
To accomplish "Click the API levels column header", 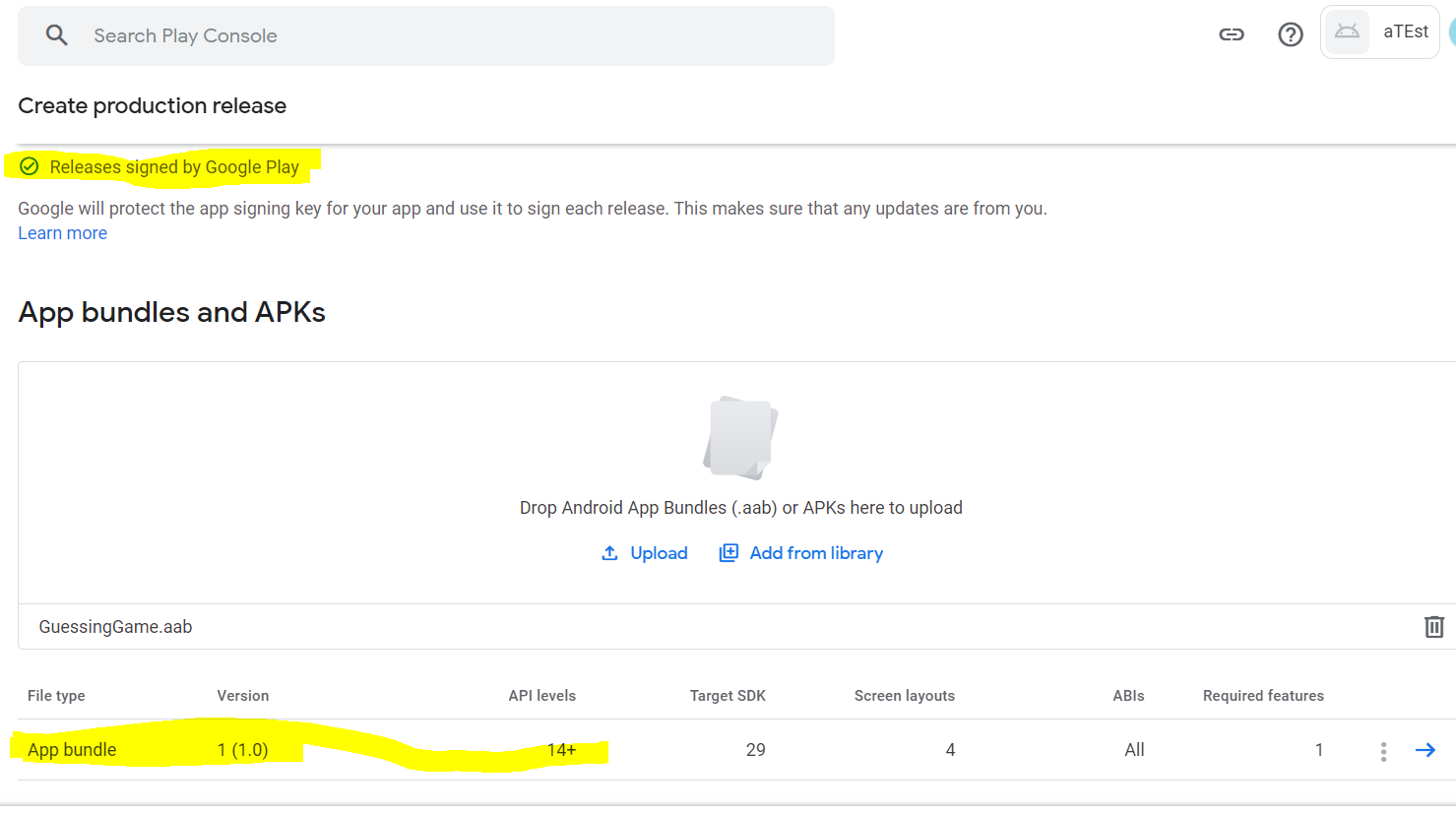I will click(x=541, y=696).
